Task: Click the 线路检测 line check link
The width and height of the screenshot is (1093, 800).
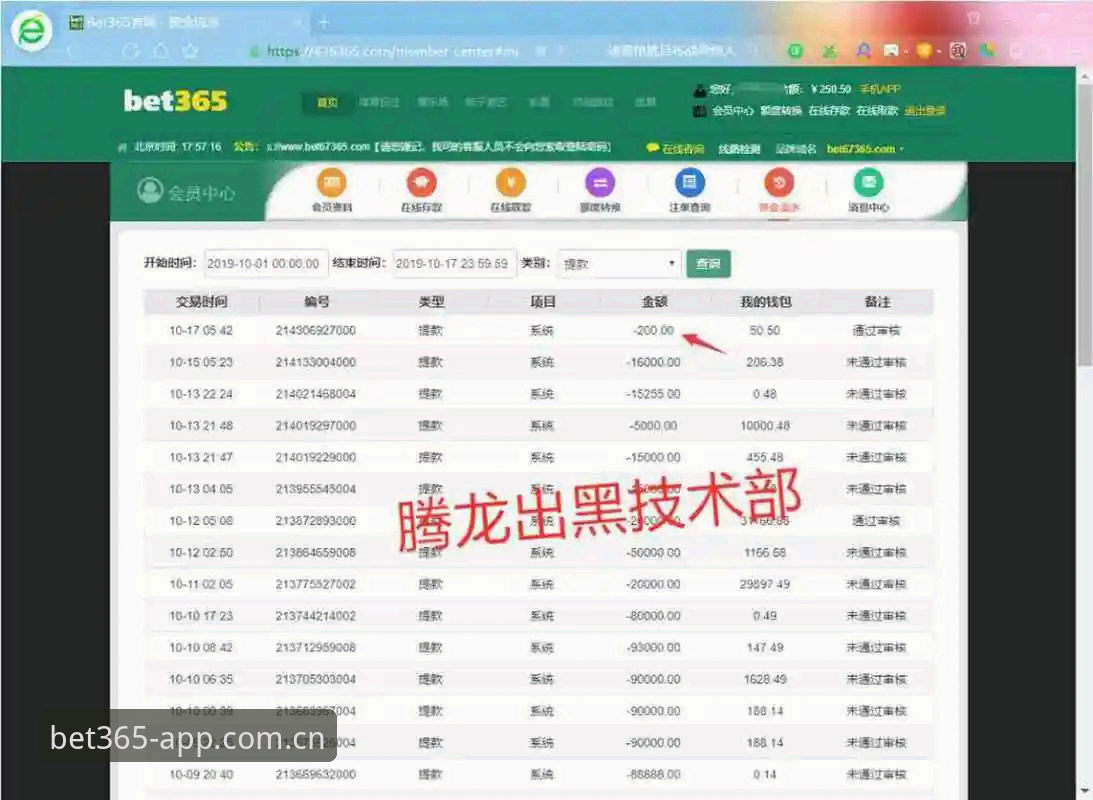Action: tap(739, 148)
